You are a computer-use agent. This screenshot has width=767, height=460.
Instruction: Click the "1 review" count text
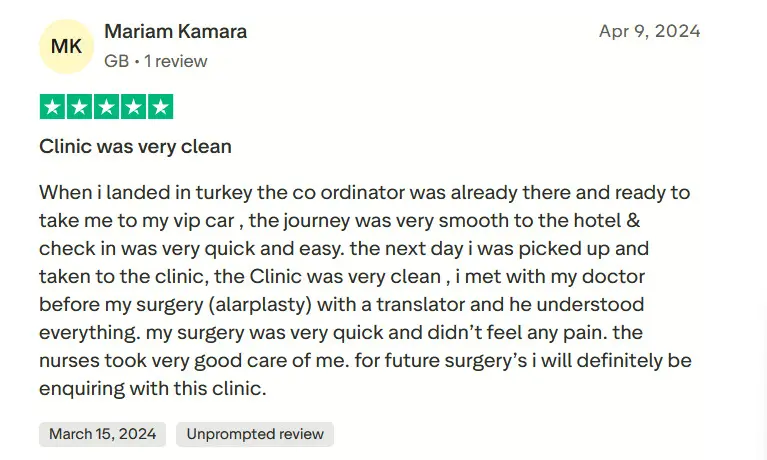click(176, 61)
